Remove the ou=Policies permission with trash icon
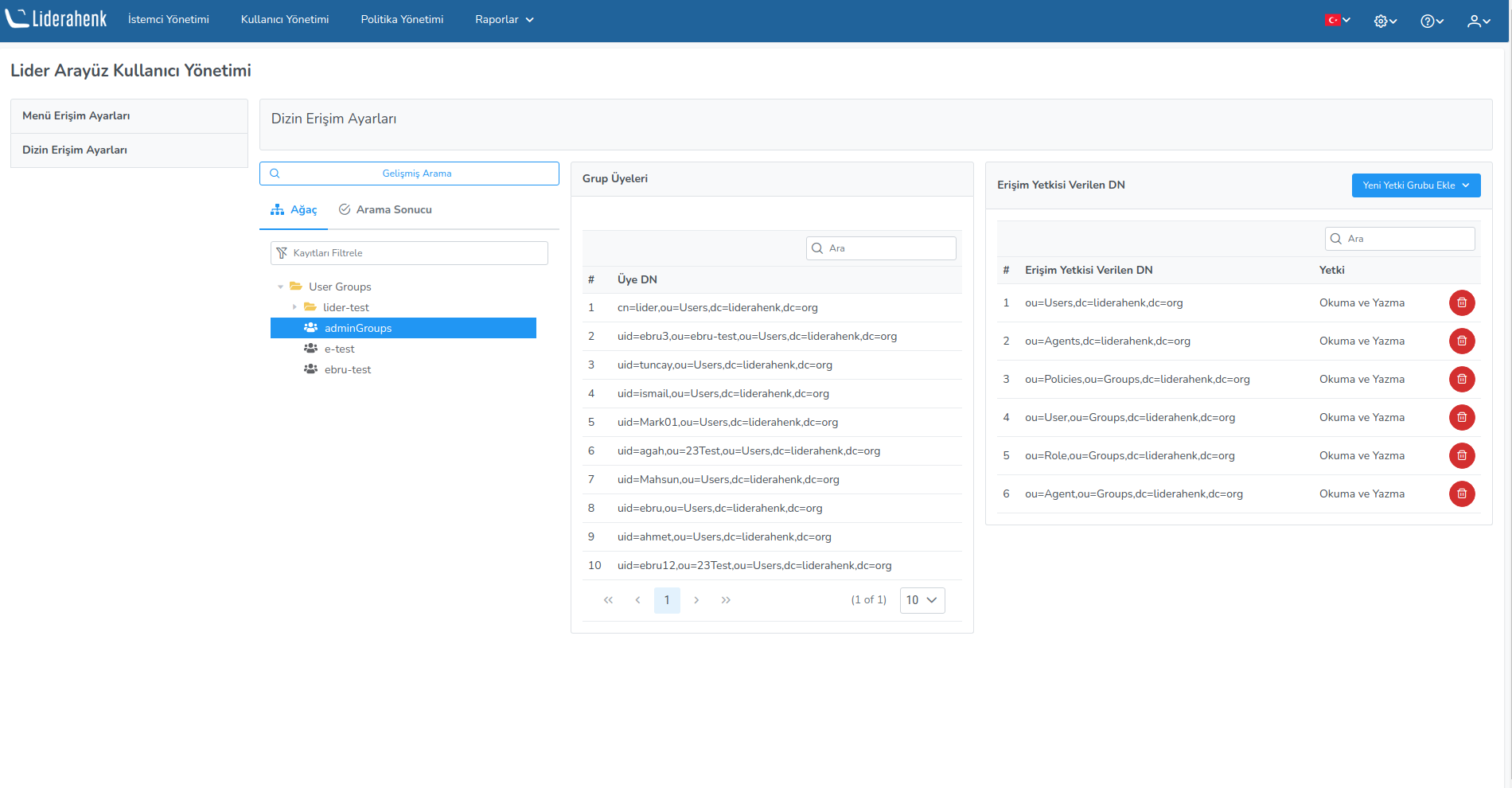 click(x=1461, y=380)
